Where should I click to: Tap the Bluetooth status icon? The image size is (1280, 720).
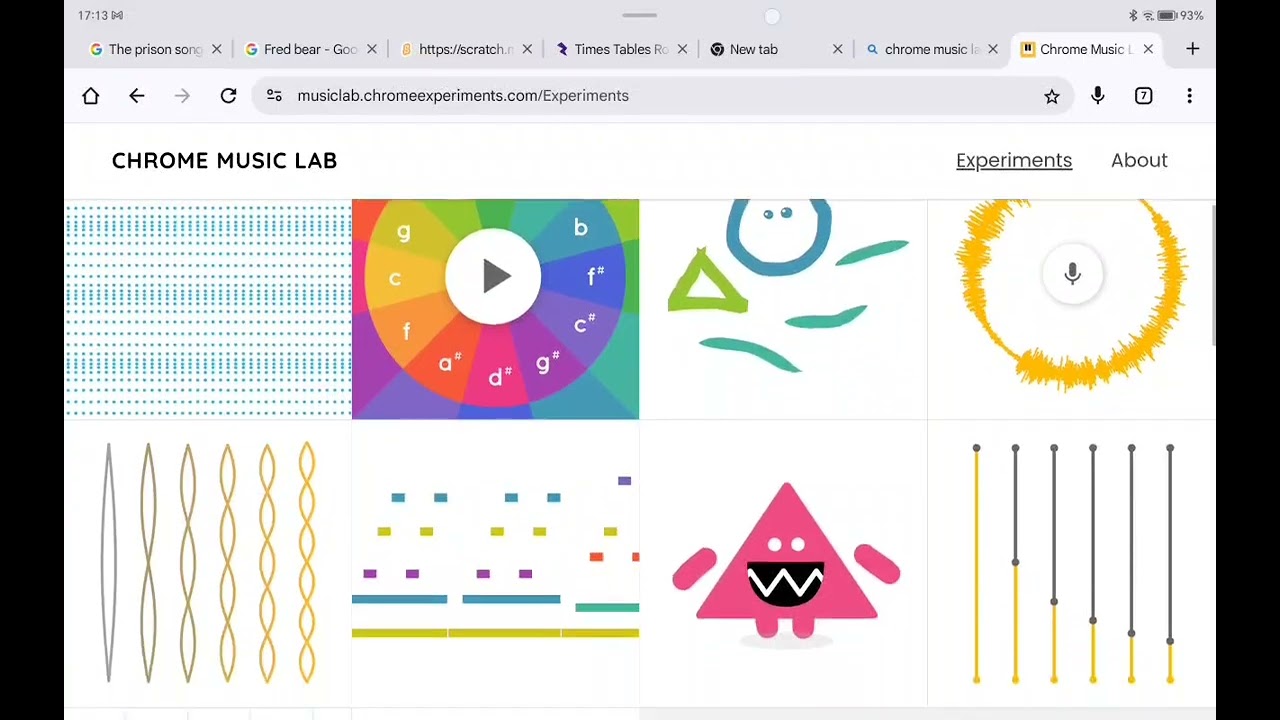[x=1133, y=16]
